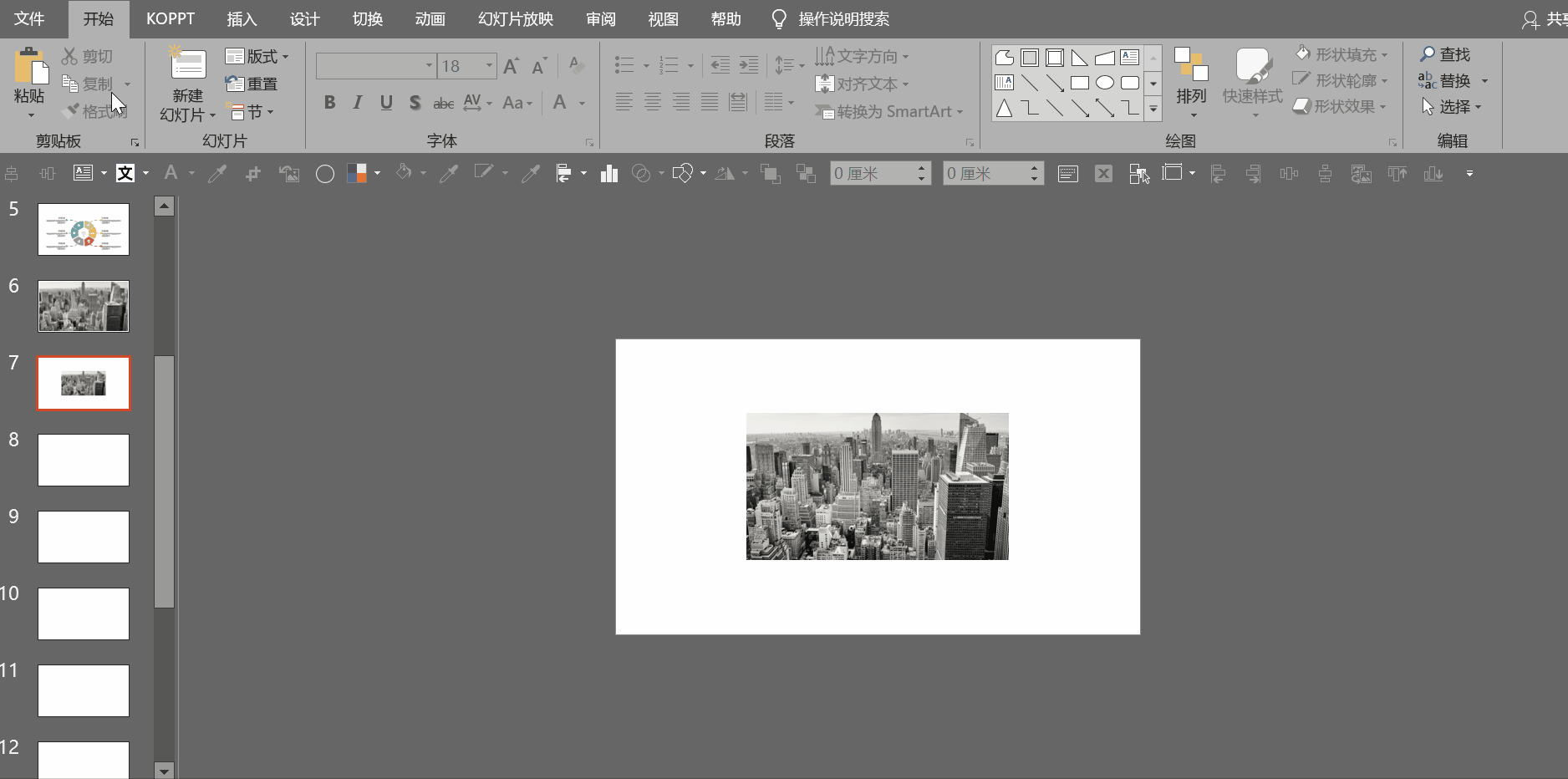Click the Find (查找) button
This screenshot has height=779, width=1568.
pyautogui.click(x=1445, y=54)
